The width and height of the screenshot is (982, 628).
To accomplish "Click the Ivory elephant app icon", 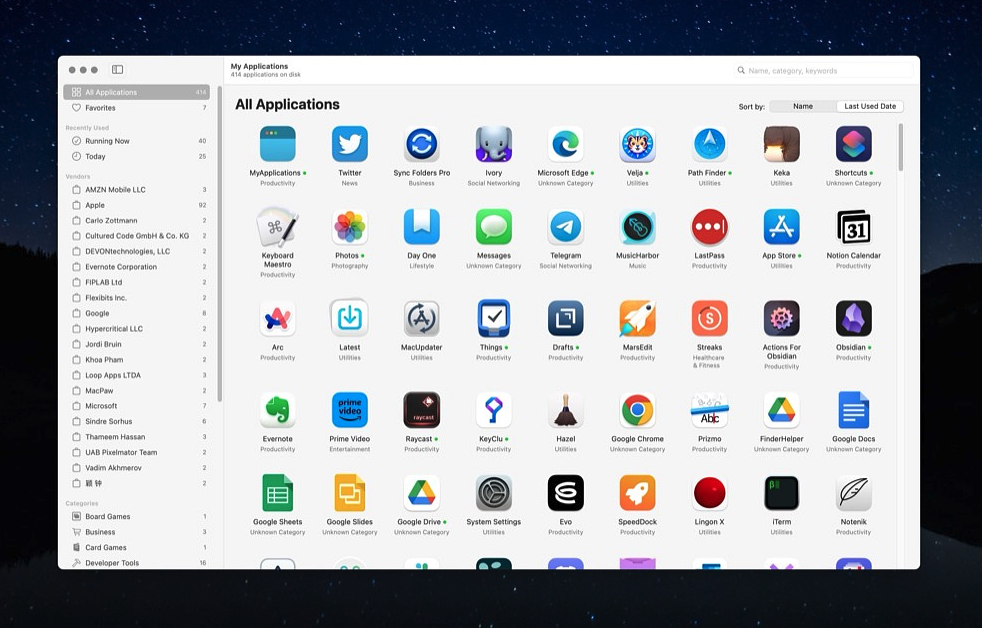I will pos(493,144).
